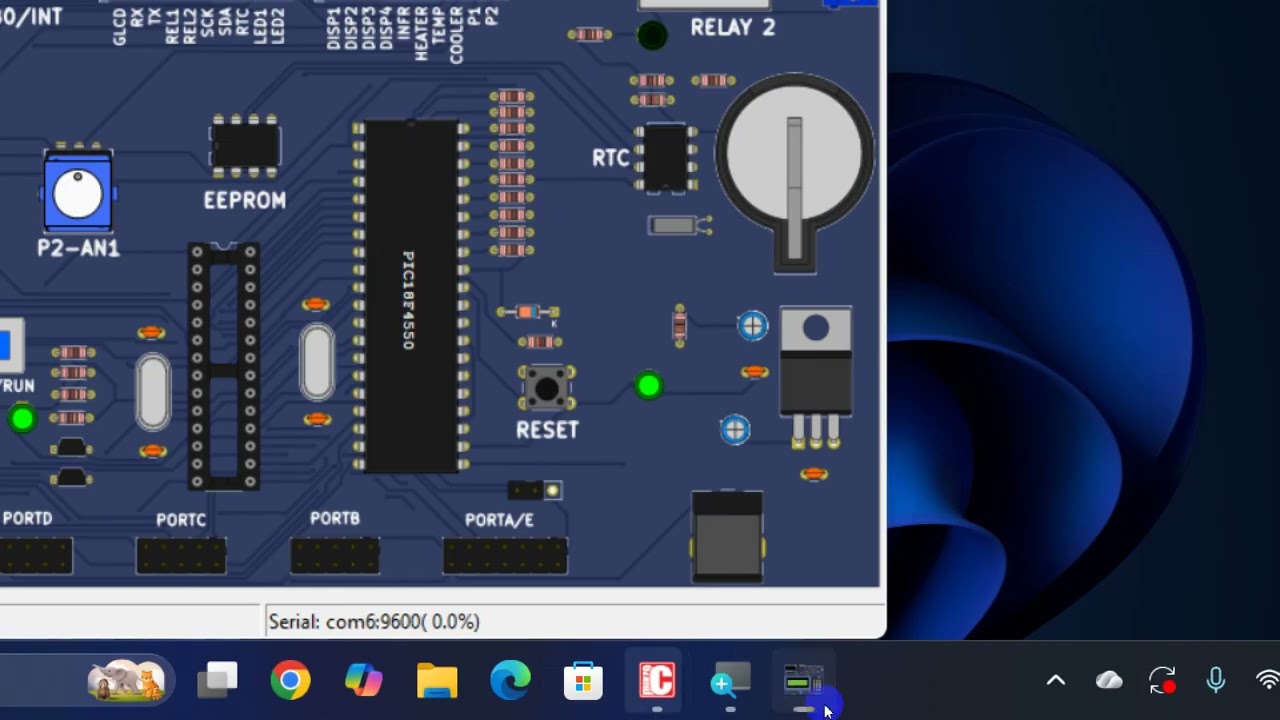The width and height of the screenshot is (1280, 720).
Task: Click the empty IC socket
Action: pos(224,366)
